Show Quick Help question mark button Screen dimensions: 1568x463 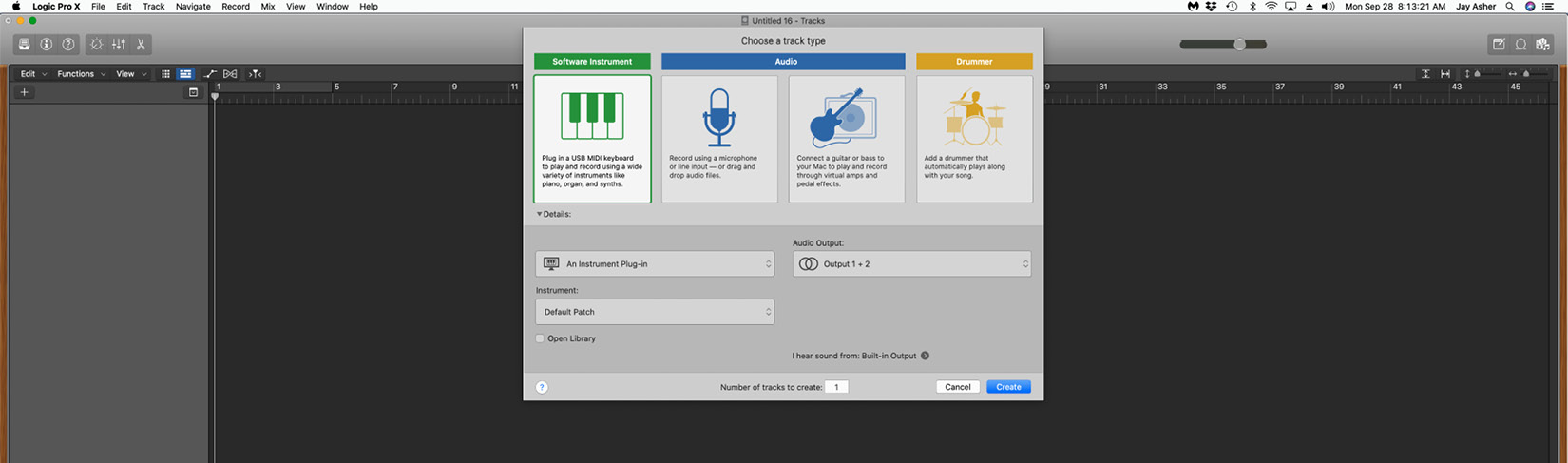(68, 44)
